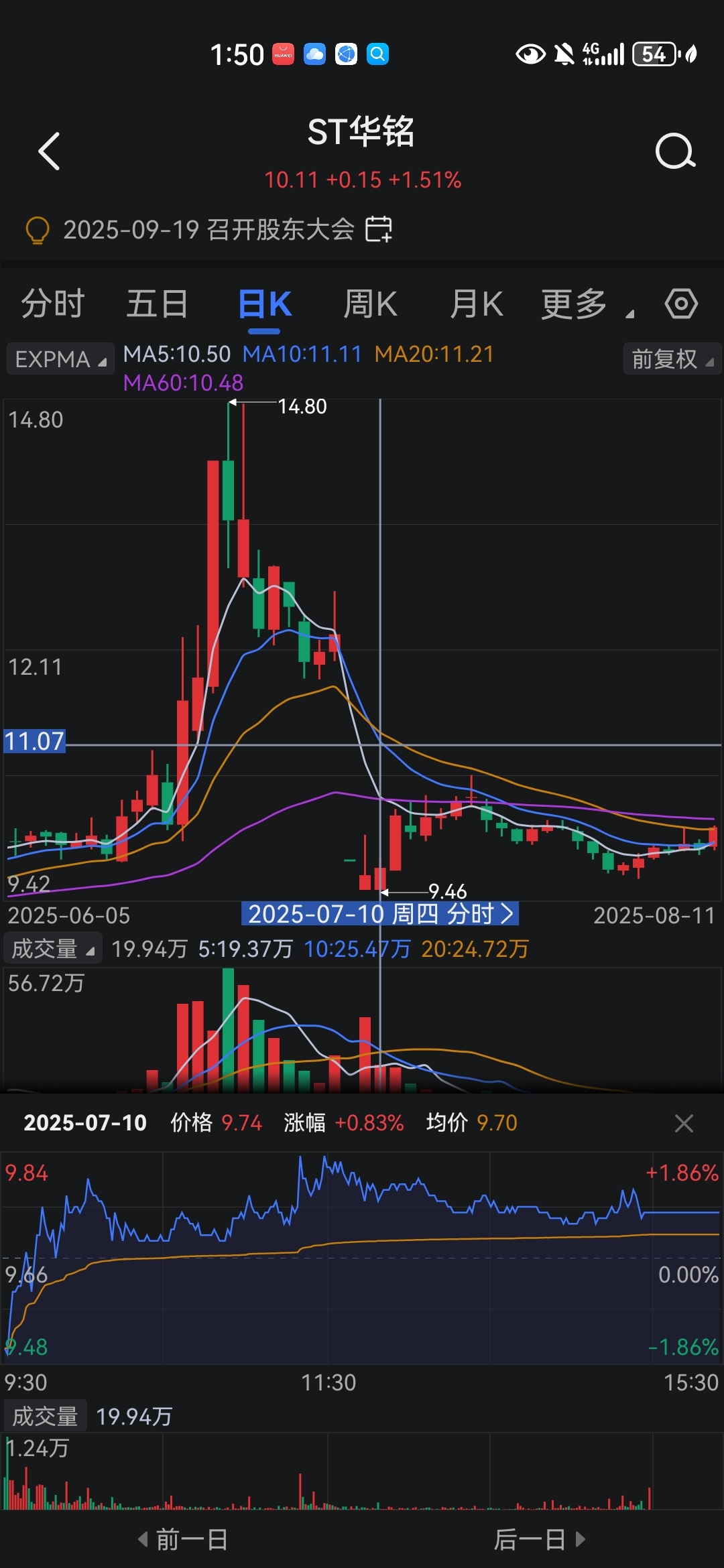Viewport: 724px width, 1568px height.
Task: Tap the 56.72万 volume scale label
Action: [46, 983]
